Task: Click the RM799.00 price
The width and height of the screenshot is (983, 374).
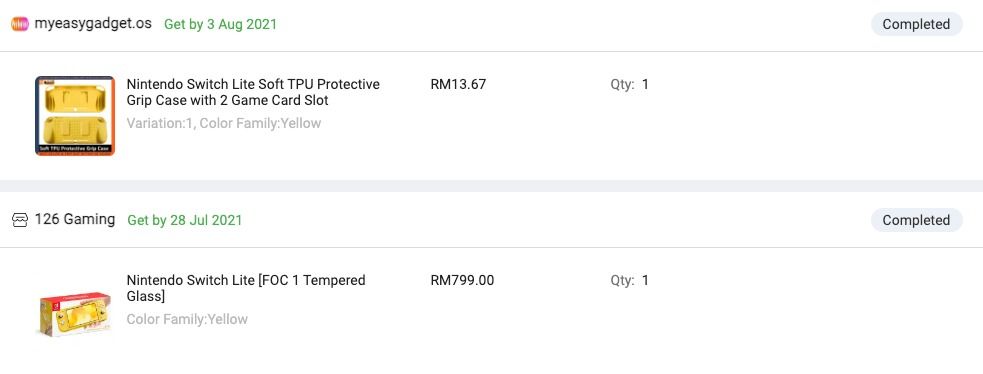Action: [x=462, y=280]
